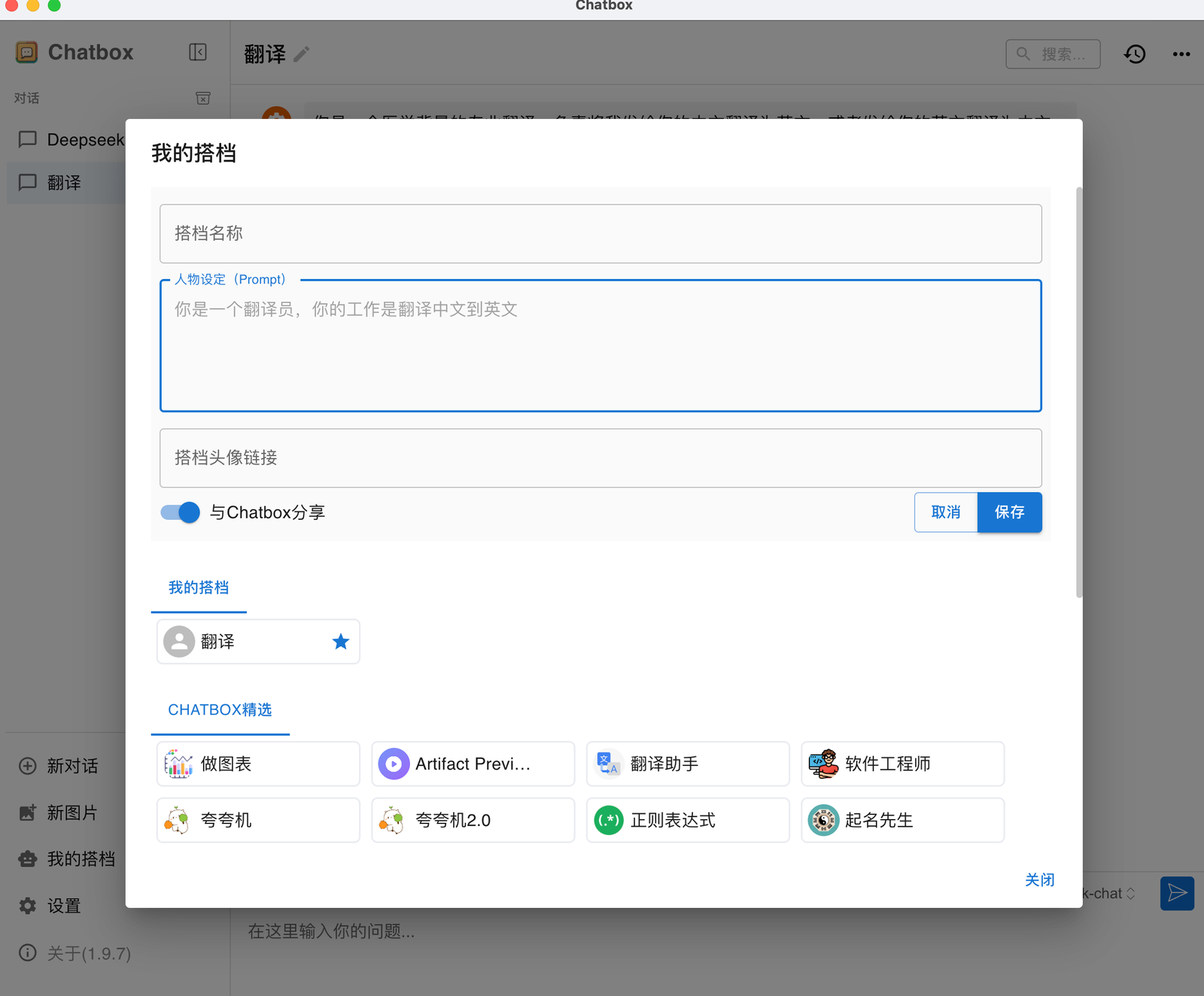
Task: Toggle the 与Chatbox分享 switch off
Action: (x=181, y=512)
